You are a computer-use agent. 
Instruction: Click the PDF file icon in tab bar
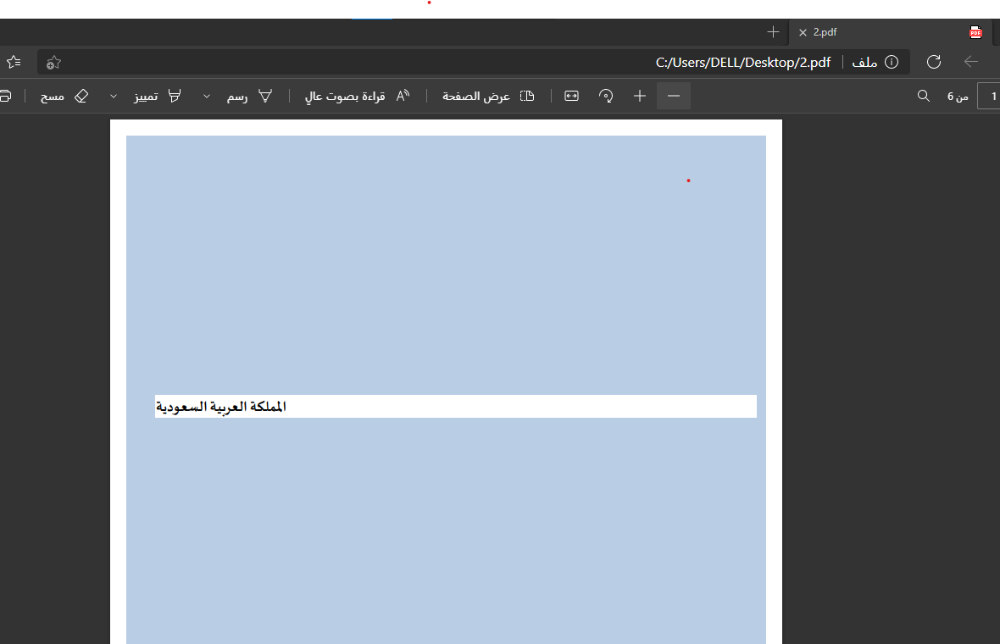(975, 32)
